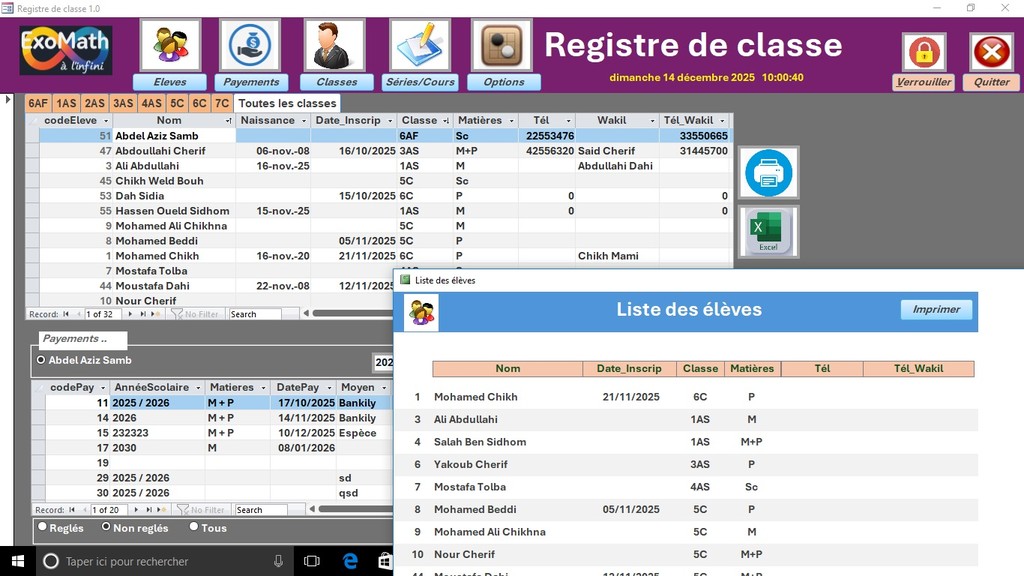Go to last record in students navigator
The width and height of the screenshot is (1024, 576).
(x=142, y=314)
